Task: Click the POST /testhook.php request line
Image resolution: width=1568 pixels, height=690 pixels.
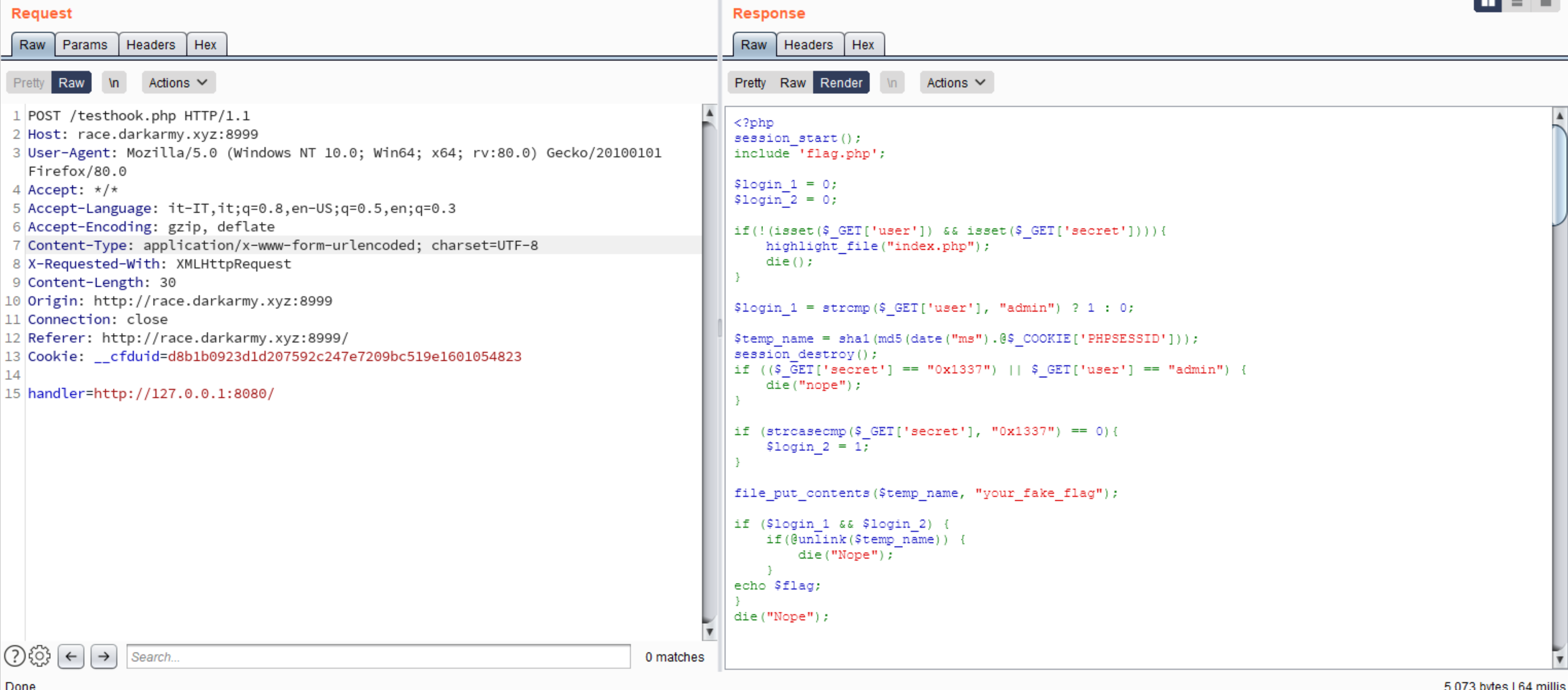Action: (x=139, y=116)
